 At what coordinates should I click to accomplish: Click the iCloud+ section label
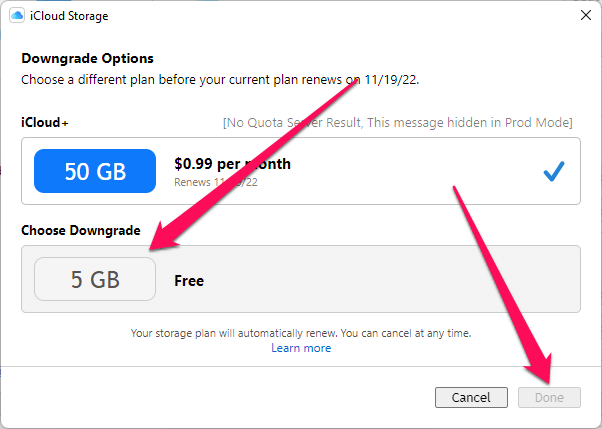tap(45, 123)
